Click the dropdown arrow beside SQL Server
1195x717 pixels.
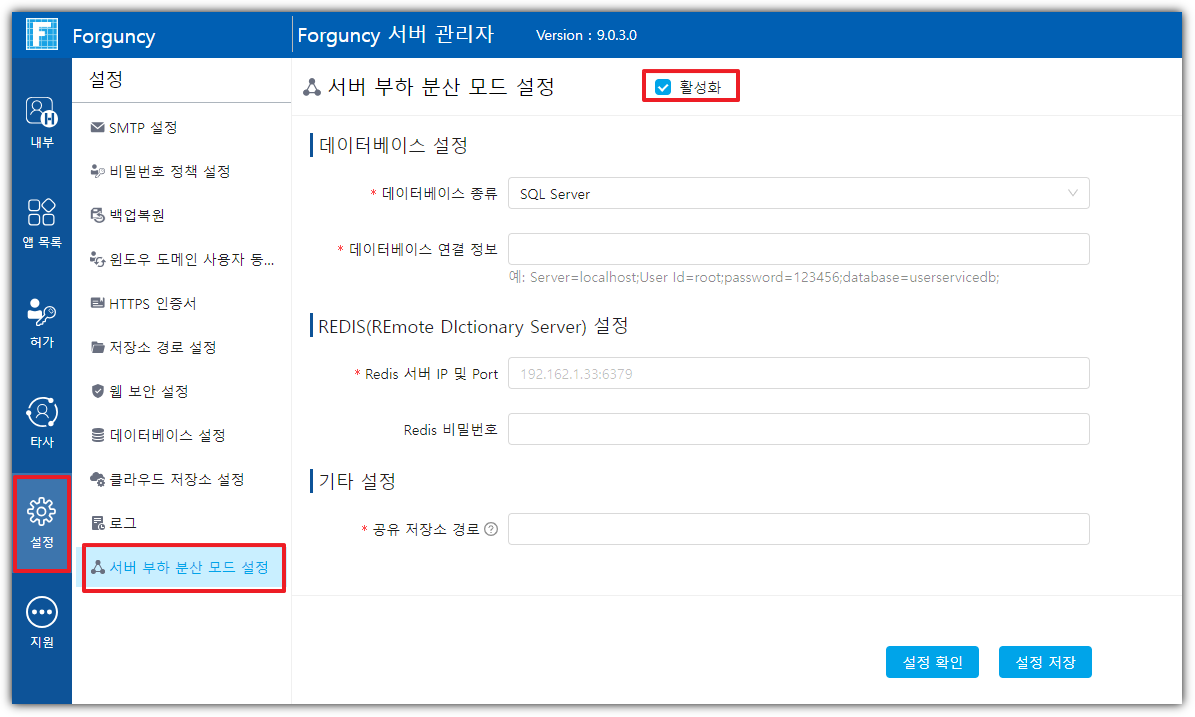1073,193
